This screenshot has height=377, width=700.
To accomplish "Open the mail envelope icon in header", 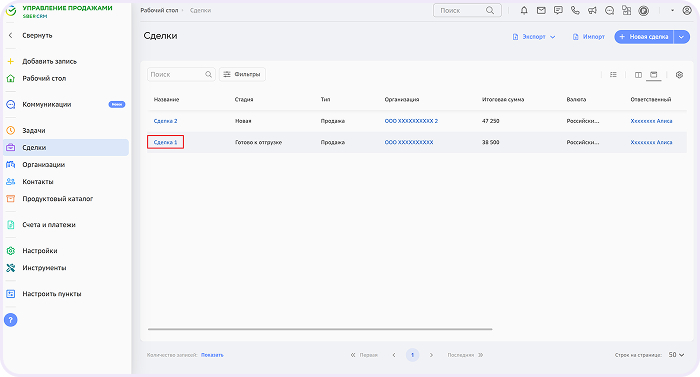I will tap(541, 10).
